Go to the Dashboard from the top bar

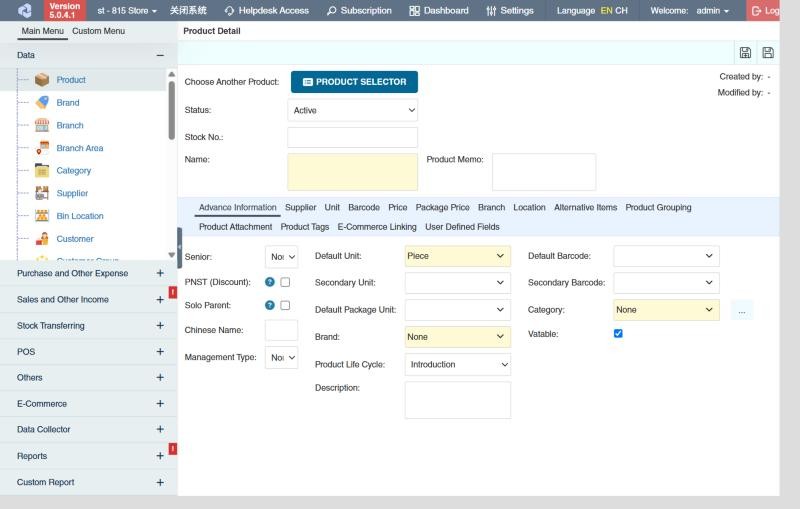(x=439, y=10)
